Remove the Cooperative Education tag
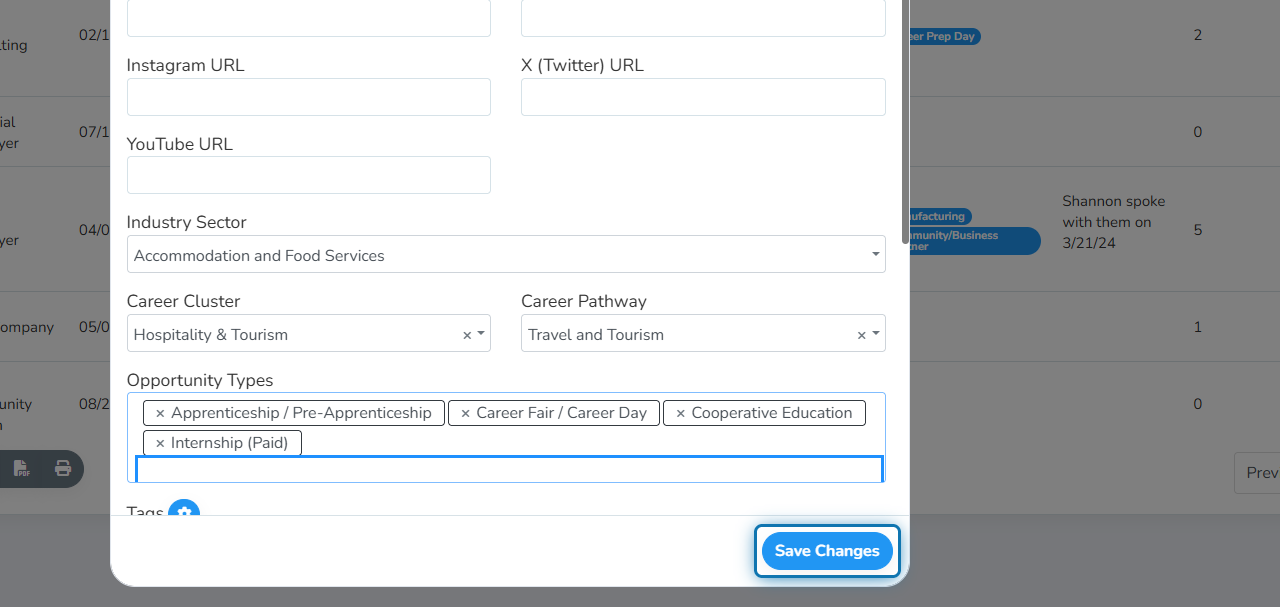Viewport: 1280px width, 607px height. [680, 413]
